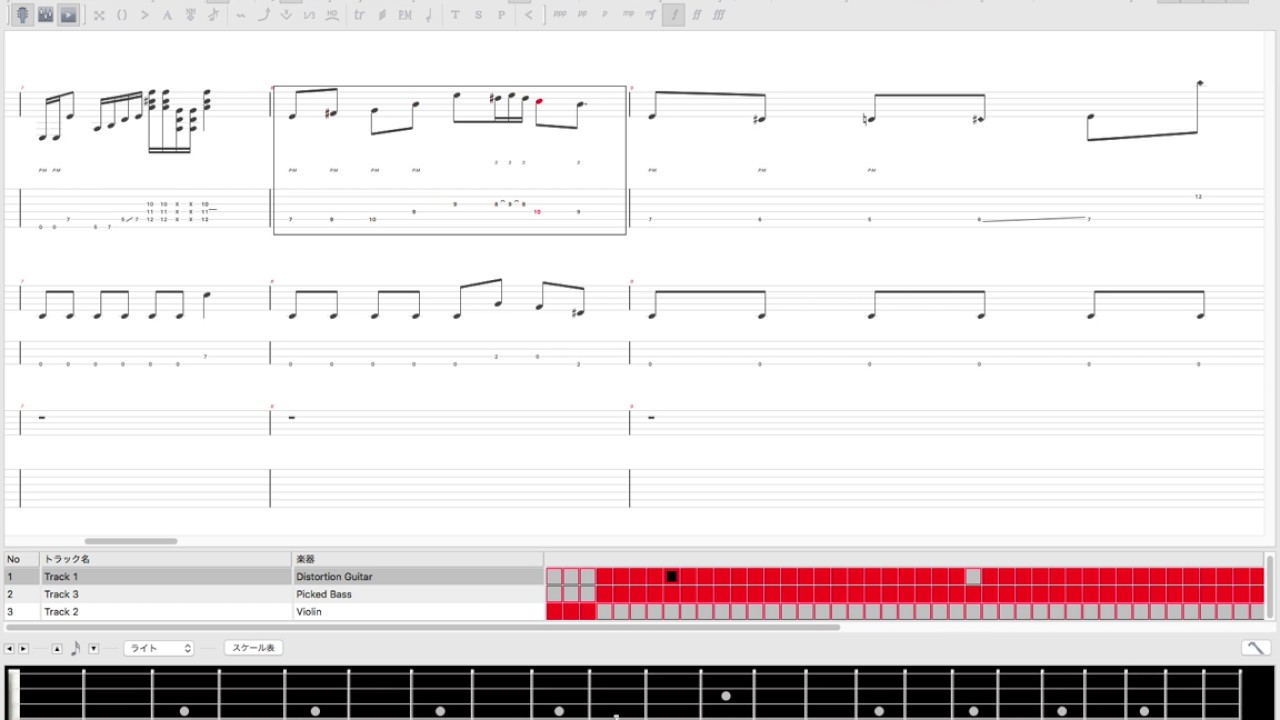This screenshot has height=720, width=1280.
Task: Apply the tremolo picking effect
Action: (382, 15)
